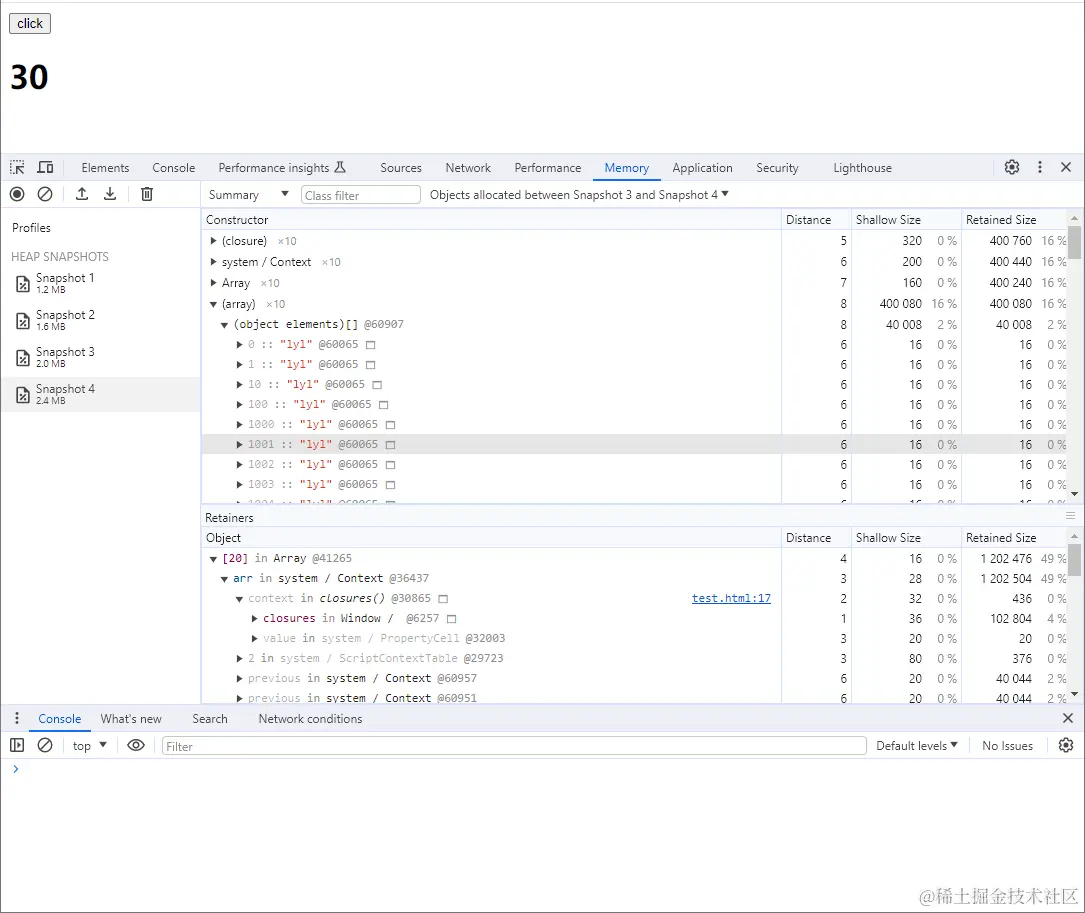Select Snapshot 3 in profiles list
1085x913 pixels.
point(100,357)
